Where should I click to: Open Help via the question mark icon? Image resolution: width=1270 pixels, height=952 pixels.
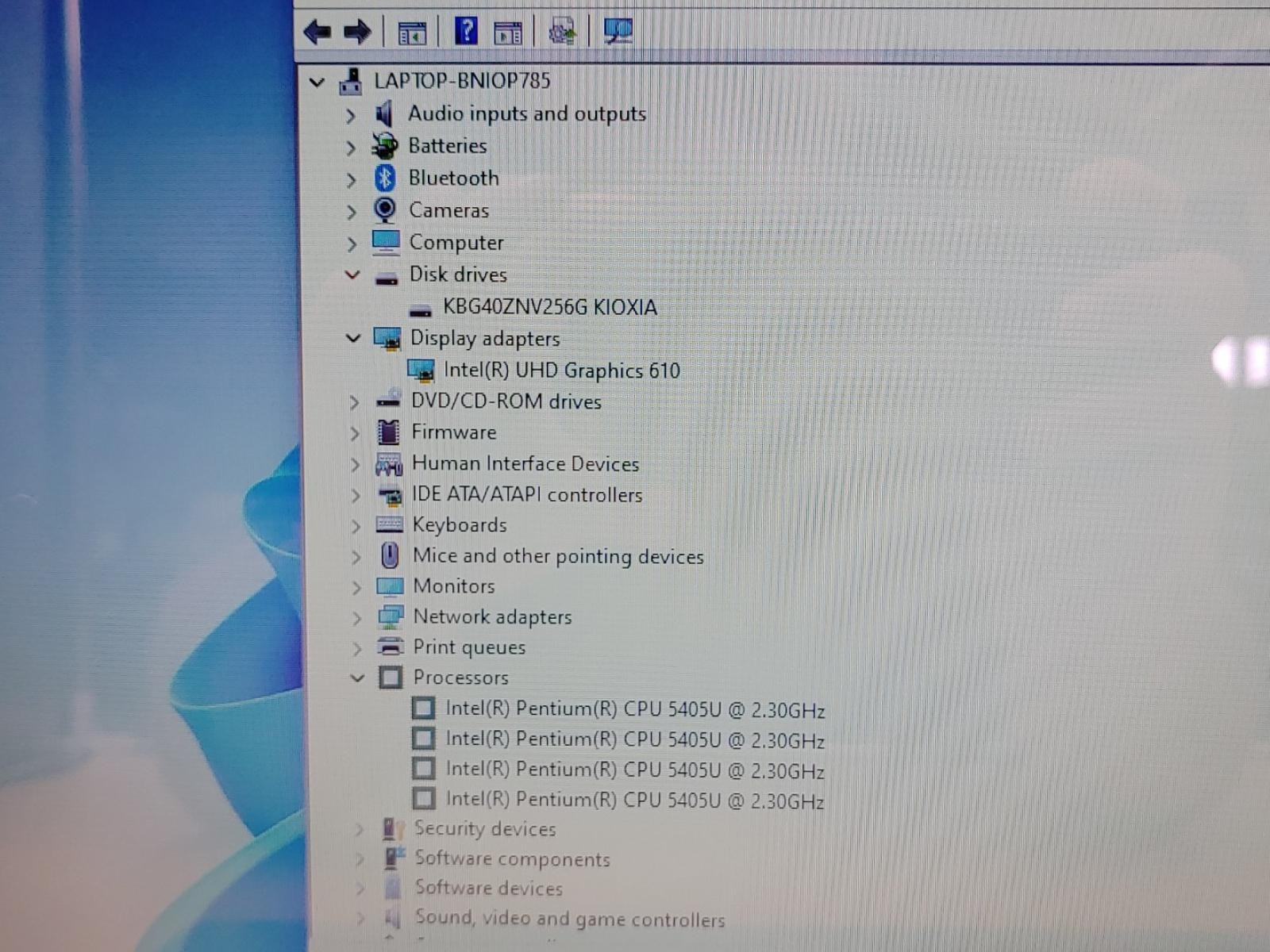click(x=466, y=32)
